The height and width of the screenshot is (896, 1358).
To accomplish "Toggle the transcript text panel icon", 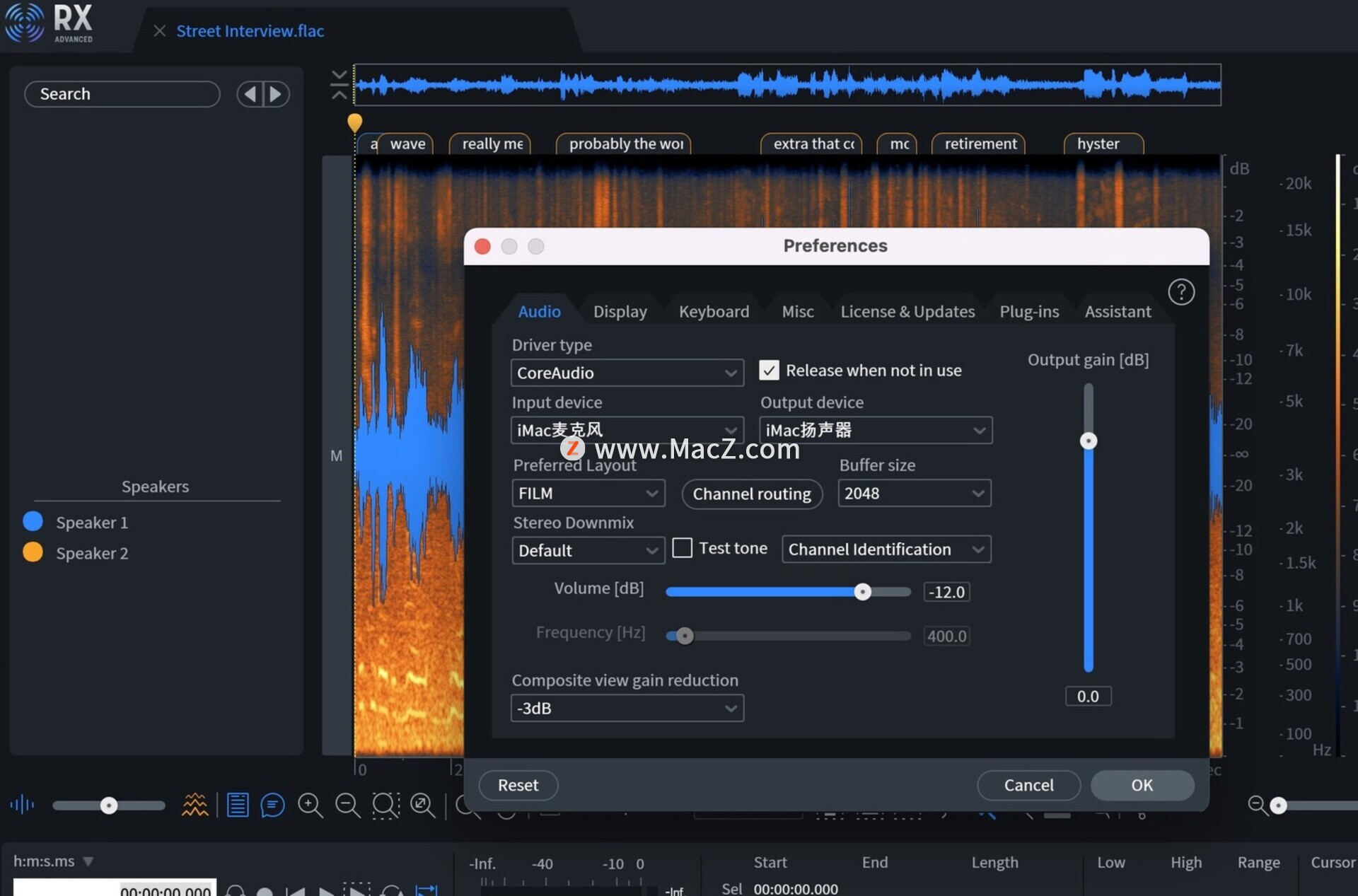I will pos(238,805).
